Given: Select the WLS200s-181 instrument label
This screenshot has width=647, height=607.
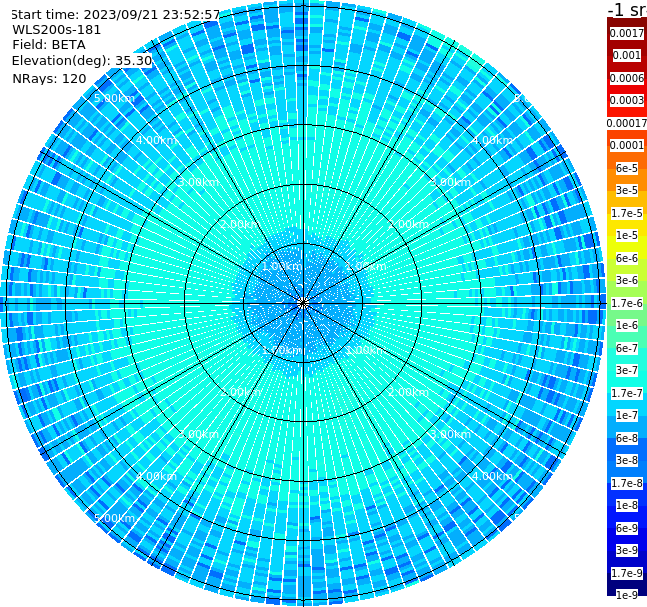Looking at the screenshot, I should click(x=57, y=30).
